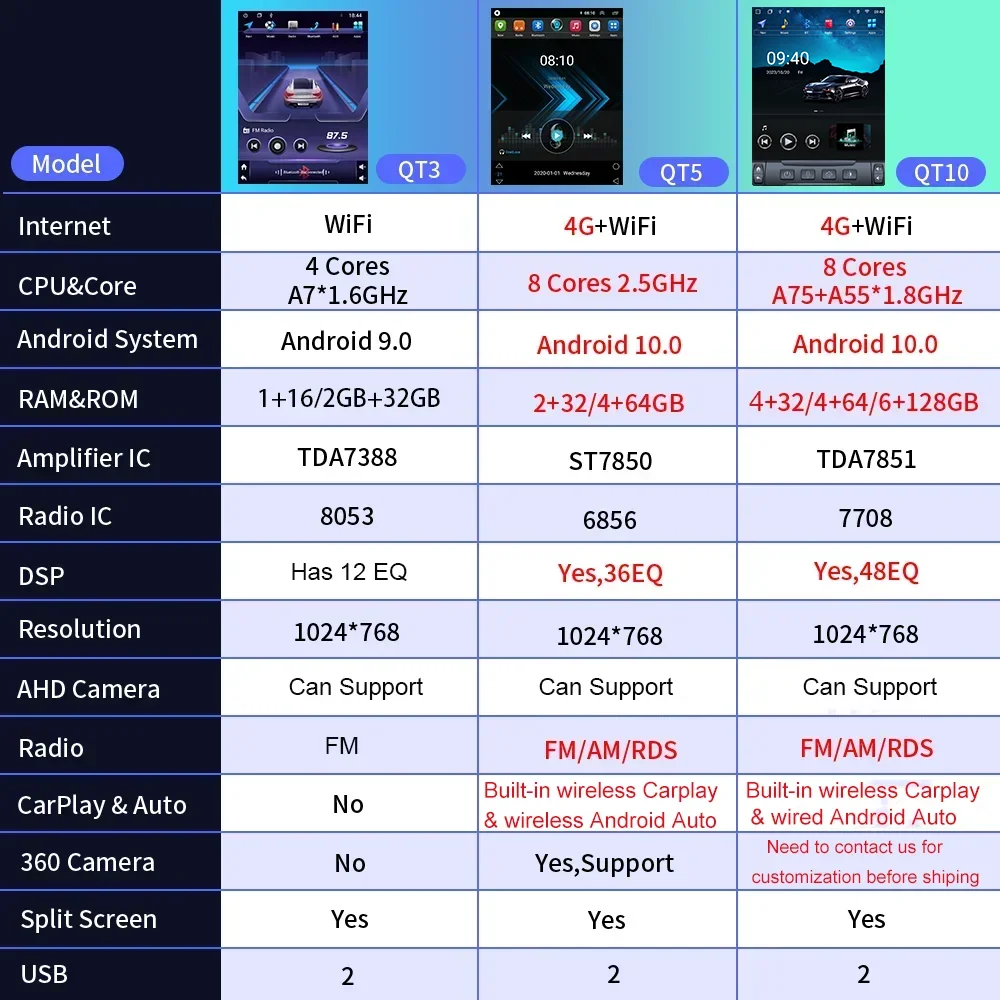Tap the next track icon on QT10 screen

pos(812,142)
